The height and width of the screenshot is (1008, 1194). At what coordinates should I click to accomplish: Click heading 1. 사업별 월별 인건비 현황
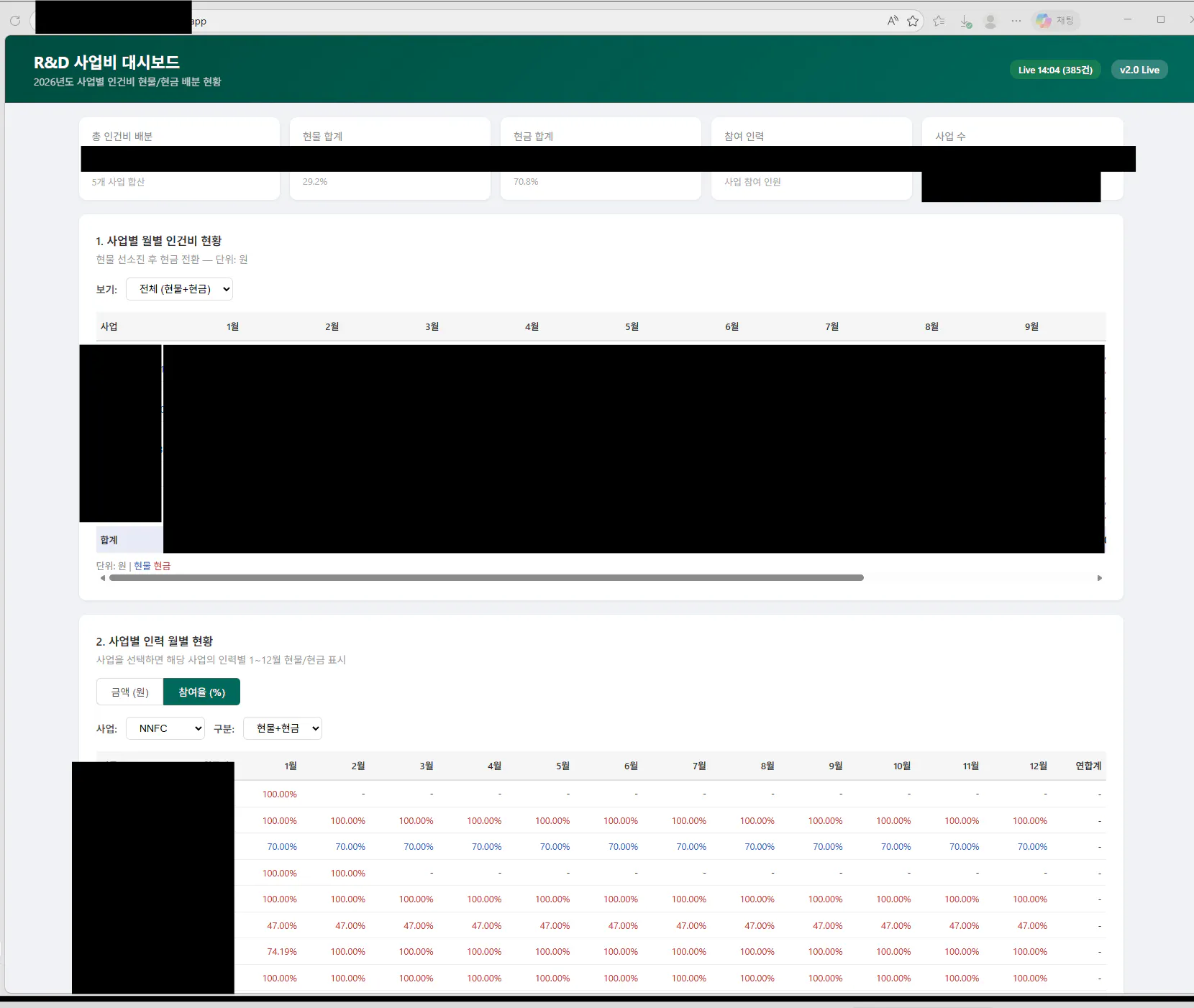(158, 241)
